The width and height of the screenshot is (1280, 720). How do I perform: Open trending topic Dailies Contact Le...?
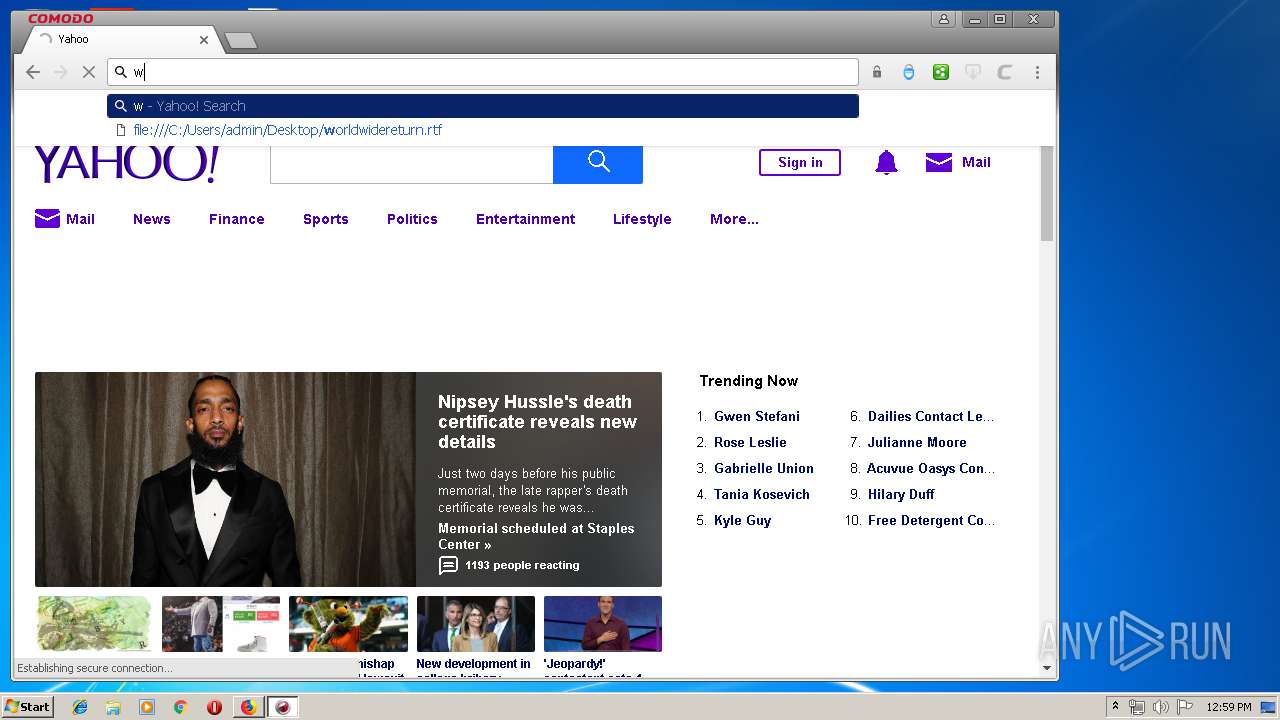pyautogui.click(x=931, y=416)
